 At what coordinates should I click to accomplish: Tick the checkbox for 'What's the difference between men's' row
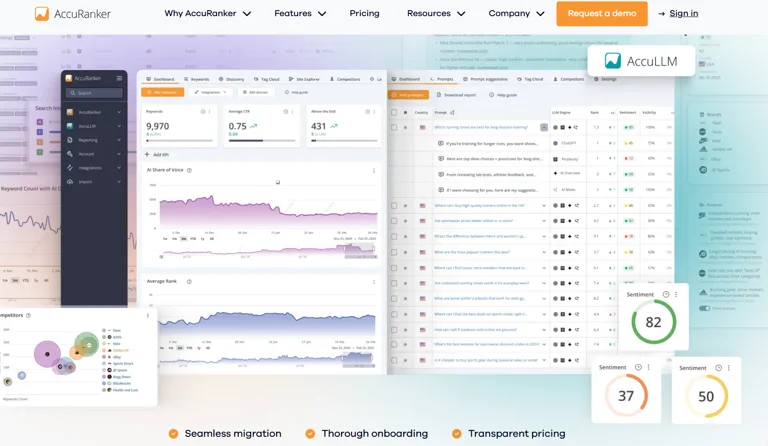[394, 236]
